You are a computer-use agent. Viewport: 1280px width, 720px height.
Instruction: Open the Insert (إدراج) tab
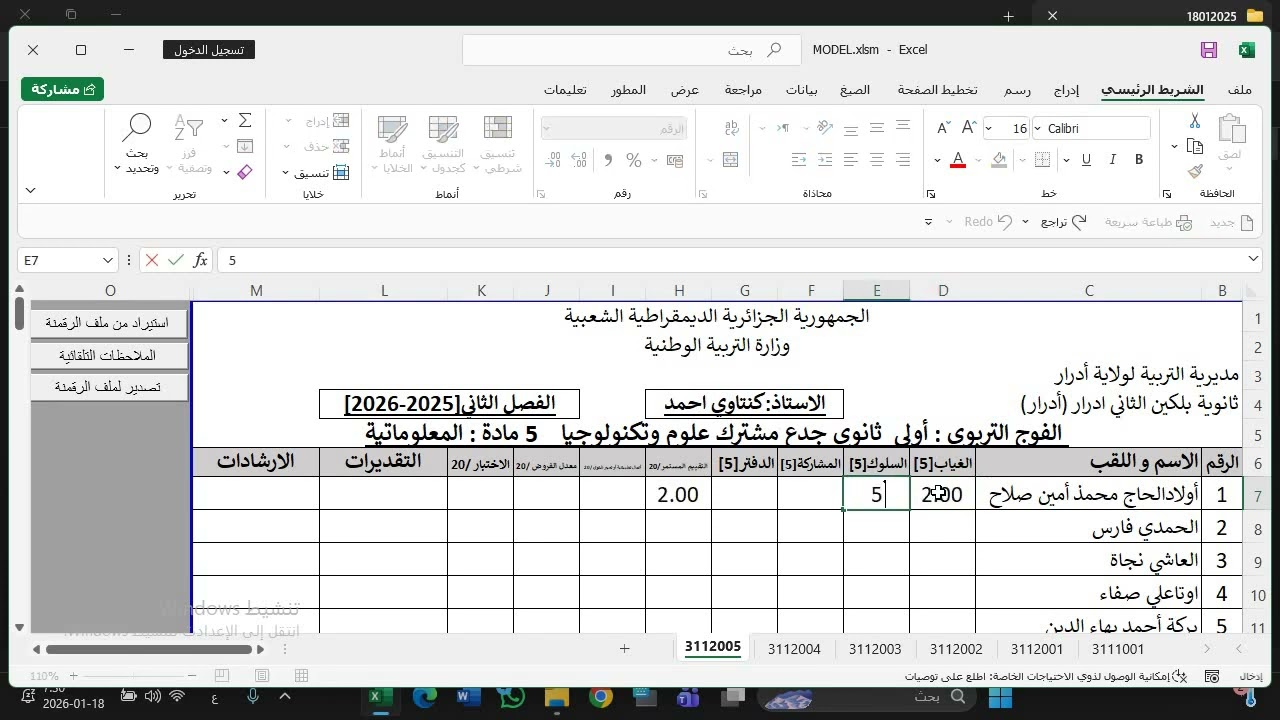click(1066, 90)
